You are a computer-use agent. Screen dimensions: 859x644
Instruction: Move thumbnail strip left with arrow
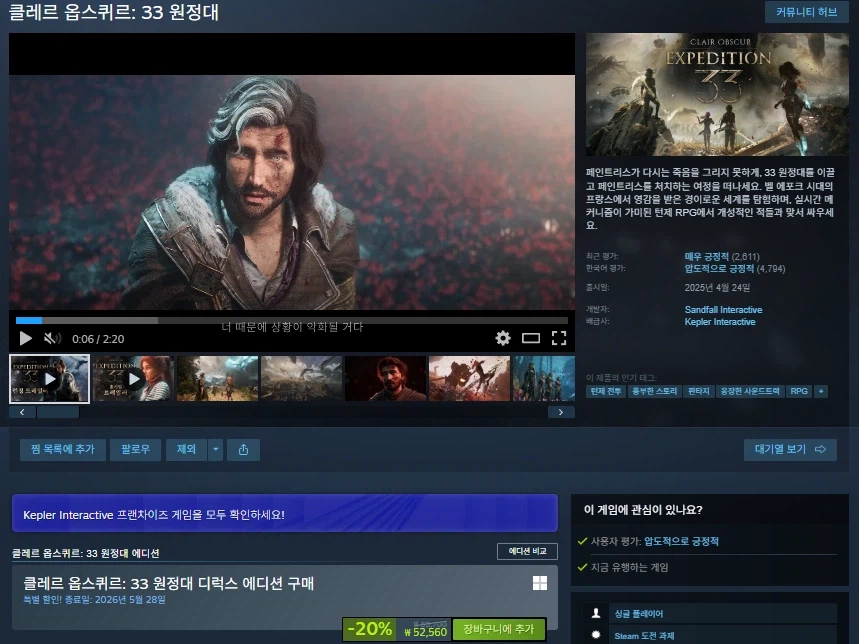tap(22, 412)
